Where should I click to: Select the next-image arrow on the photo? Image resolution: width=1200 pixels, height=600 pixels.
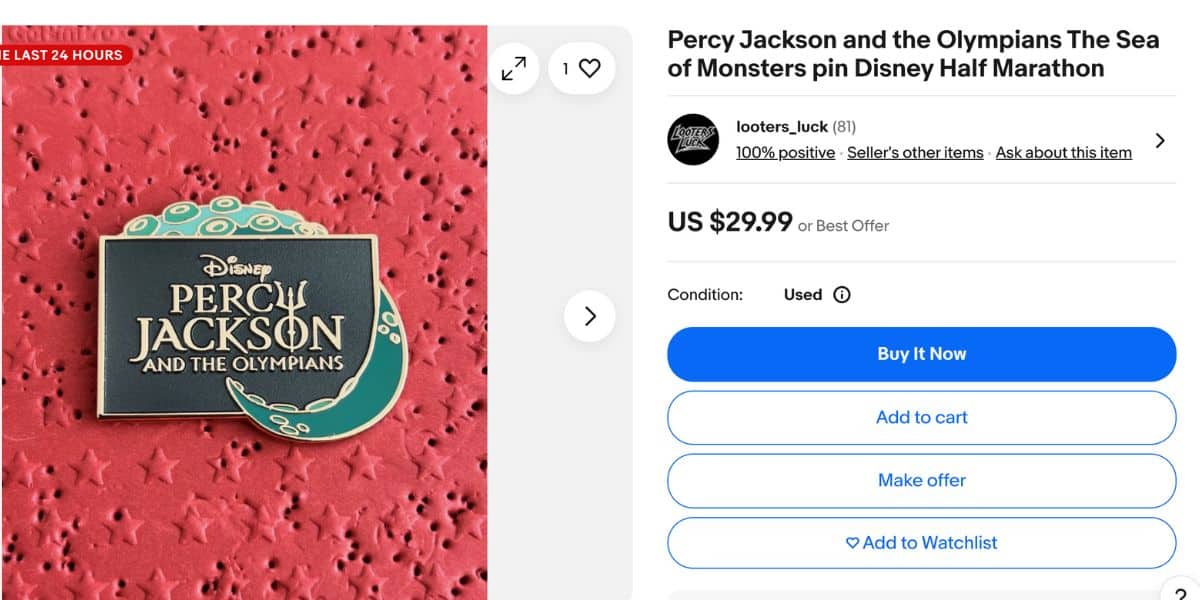pos(590,315)
